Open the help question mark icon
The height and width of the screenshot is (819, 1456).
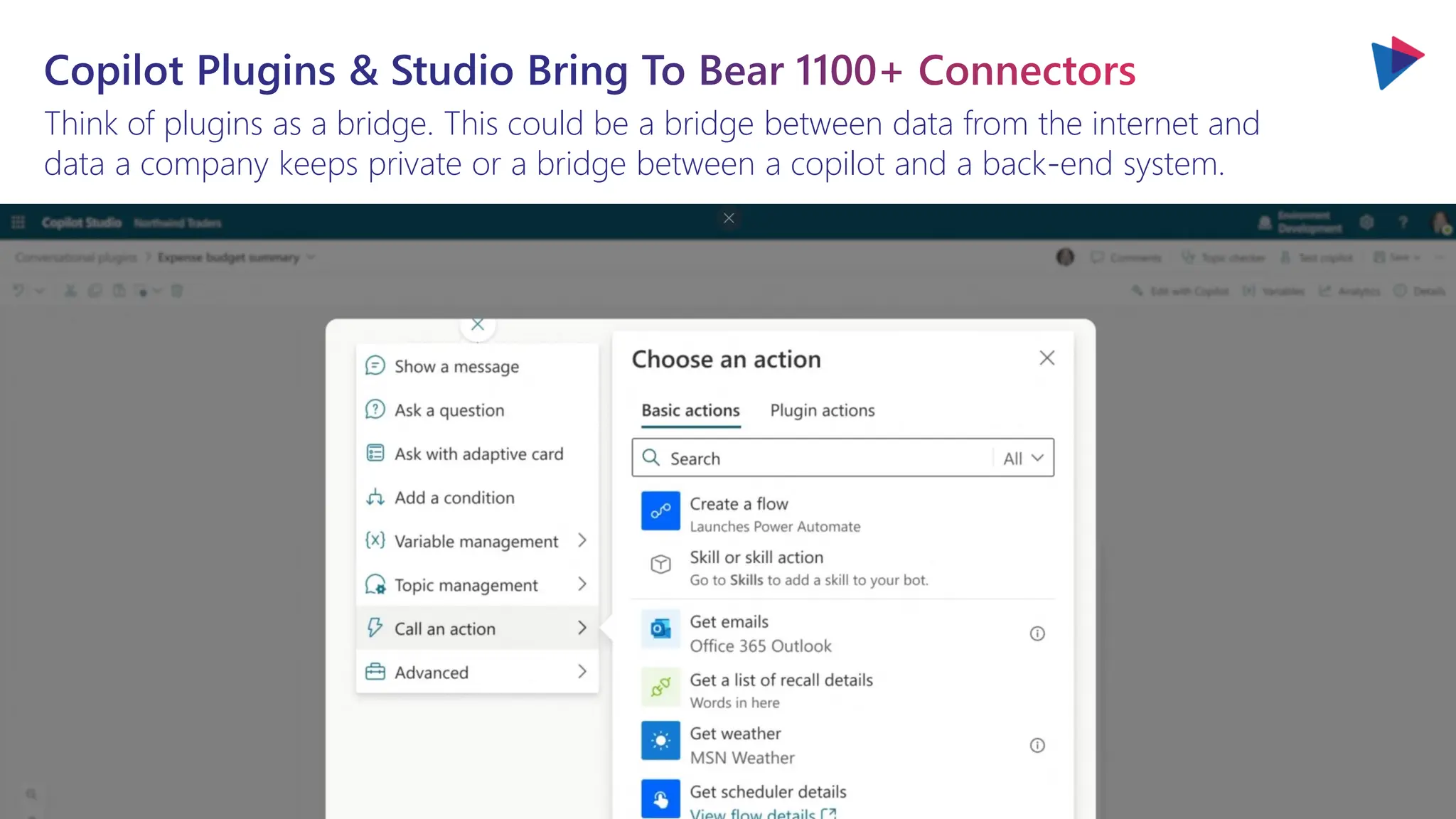1403,223
